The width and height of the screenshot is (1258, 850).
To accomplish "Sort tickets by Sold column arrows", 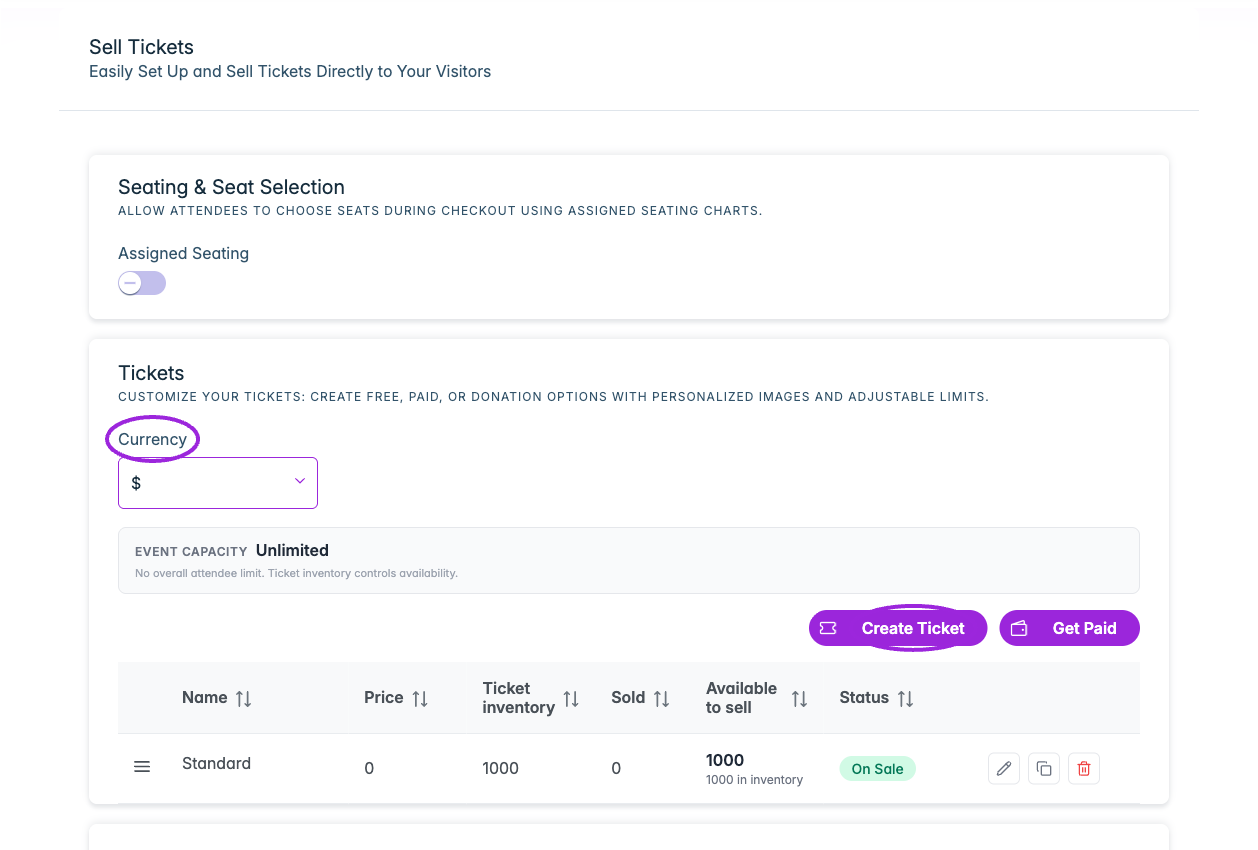I will tap(661, 699).
